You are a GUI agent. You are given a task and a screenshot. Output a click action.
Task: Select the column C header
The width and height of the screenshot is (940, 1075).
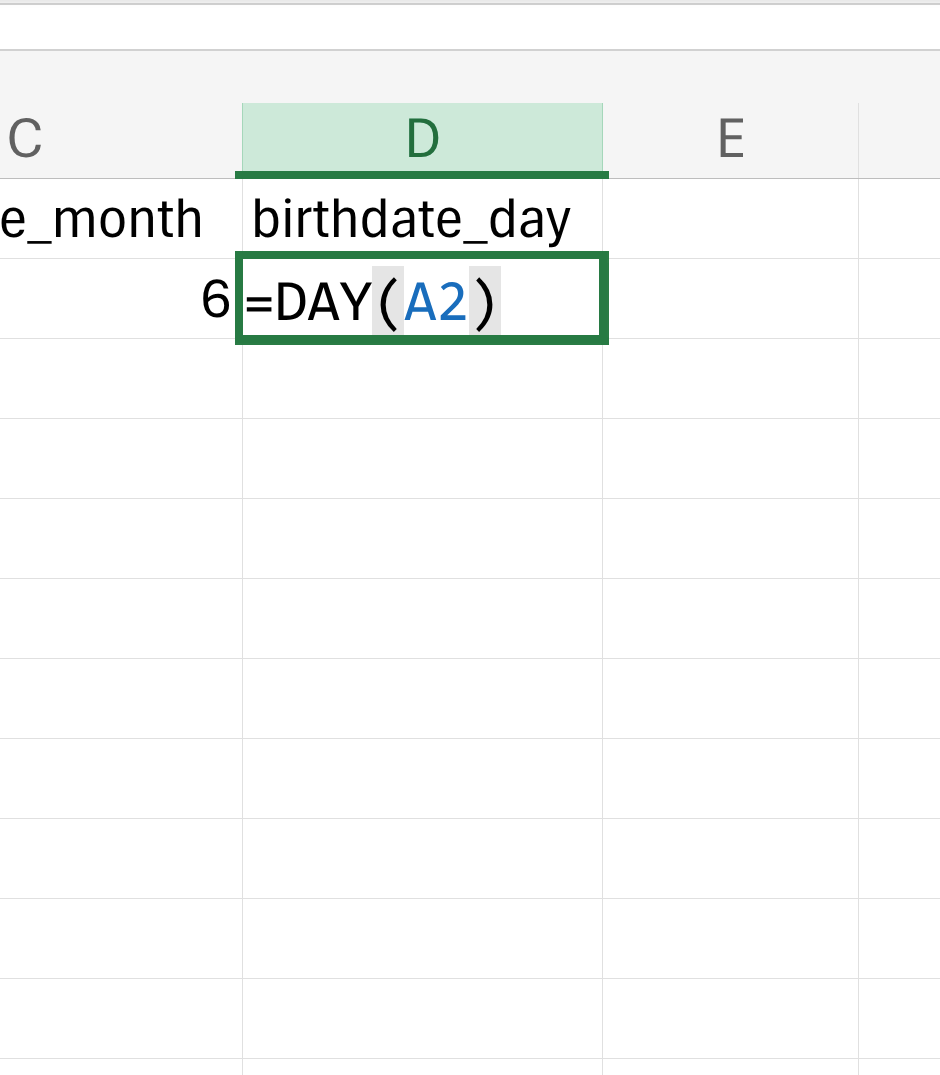coord(121,141)
